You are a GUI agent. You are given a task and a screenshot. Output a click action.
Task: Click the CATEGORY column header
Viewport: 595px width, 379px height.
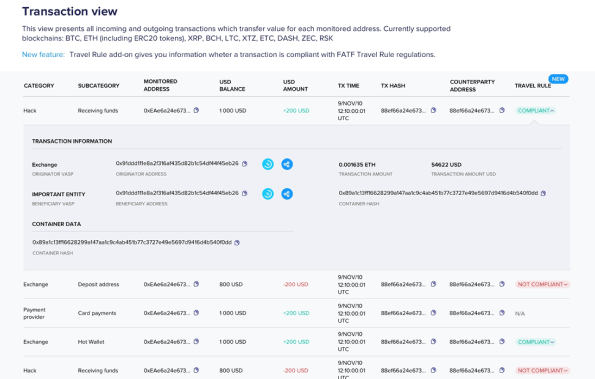click(x=39, y=86)
